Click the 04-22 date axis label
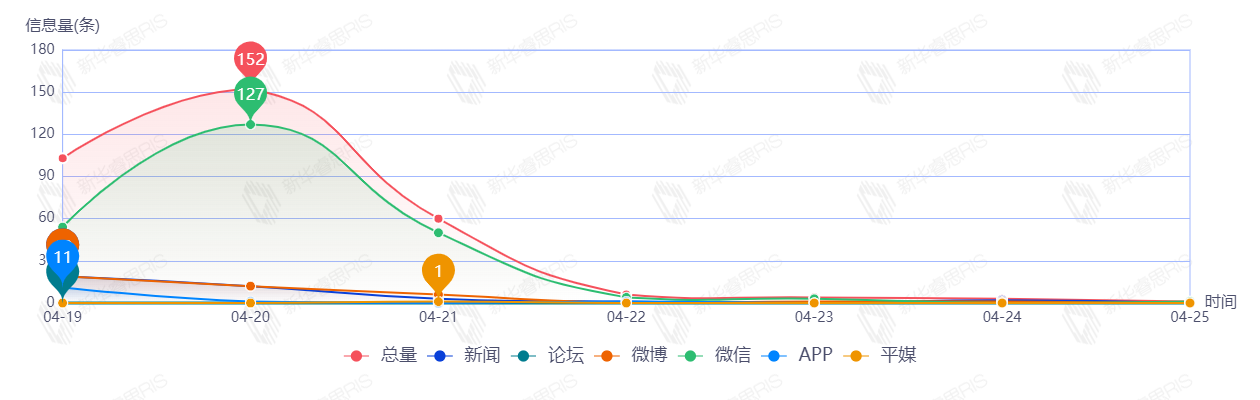 [626, 316]
